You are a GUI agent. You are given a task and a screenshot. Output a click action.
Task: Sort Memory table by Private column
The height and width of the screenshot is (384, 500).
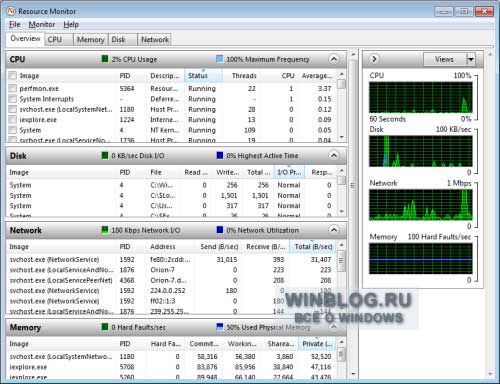[317, 344]
